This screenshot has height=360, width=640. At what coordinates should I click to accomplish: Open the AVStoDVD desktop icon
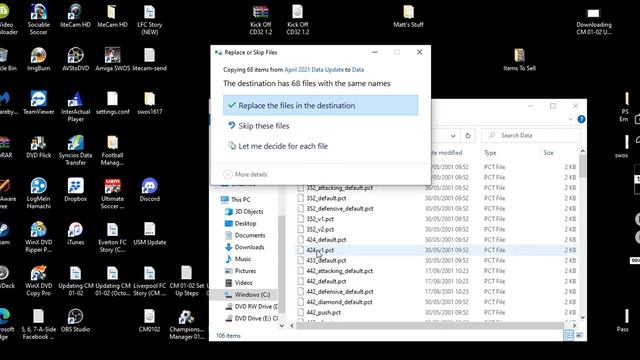pos(76,59)
